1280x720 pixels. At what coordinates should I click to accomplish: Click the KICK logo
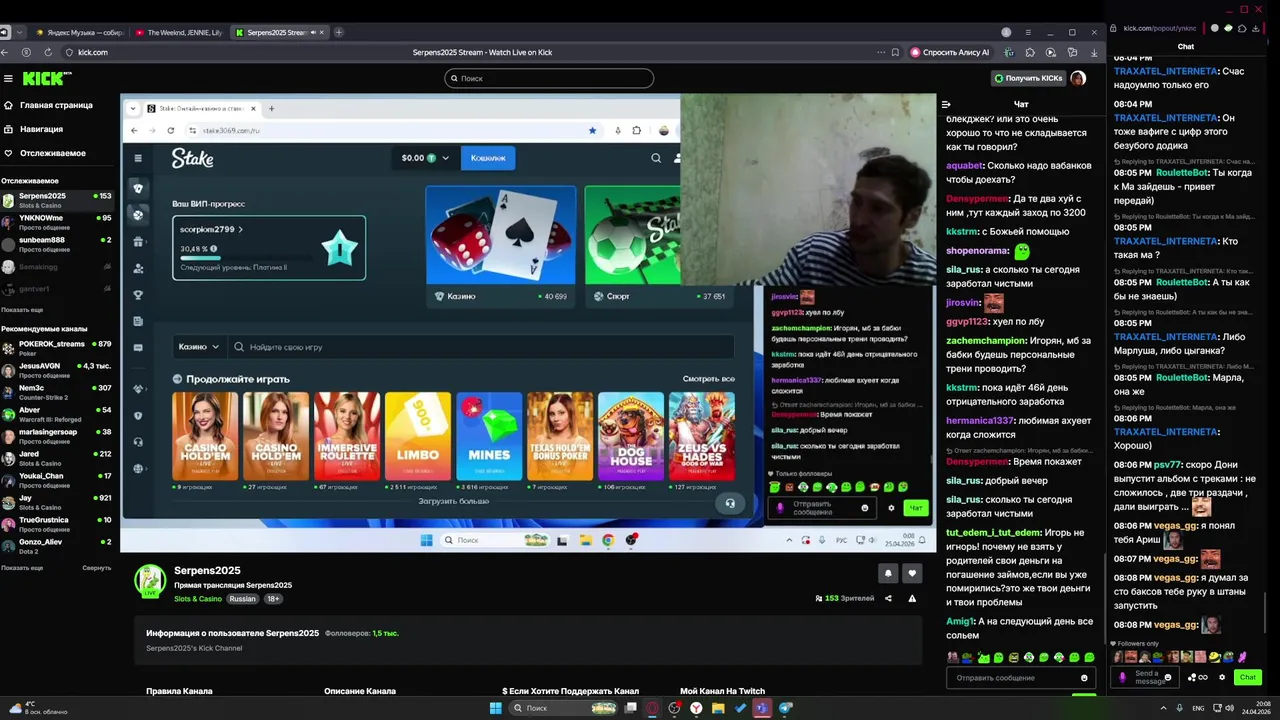click(x=45, y=78)
